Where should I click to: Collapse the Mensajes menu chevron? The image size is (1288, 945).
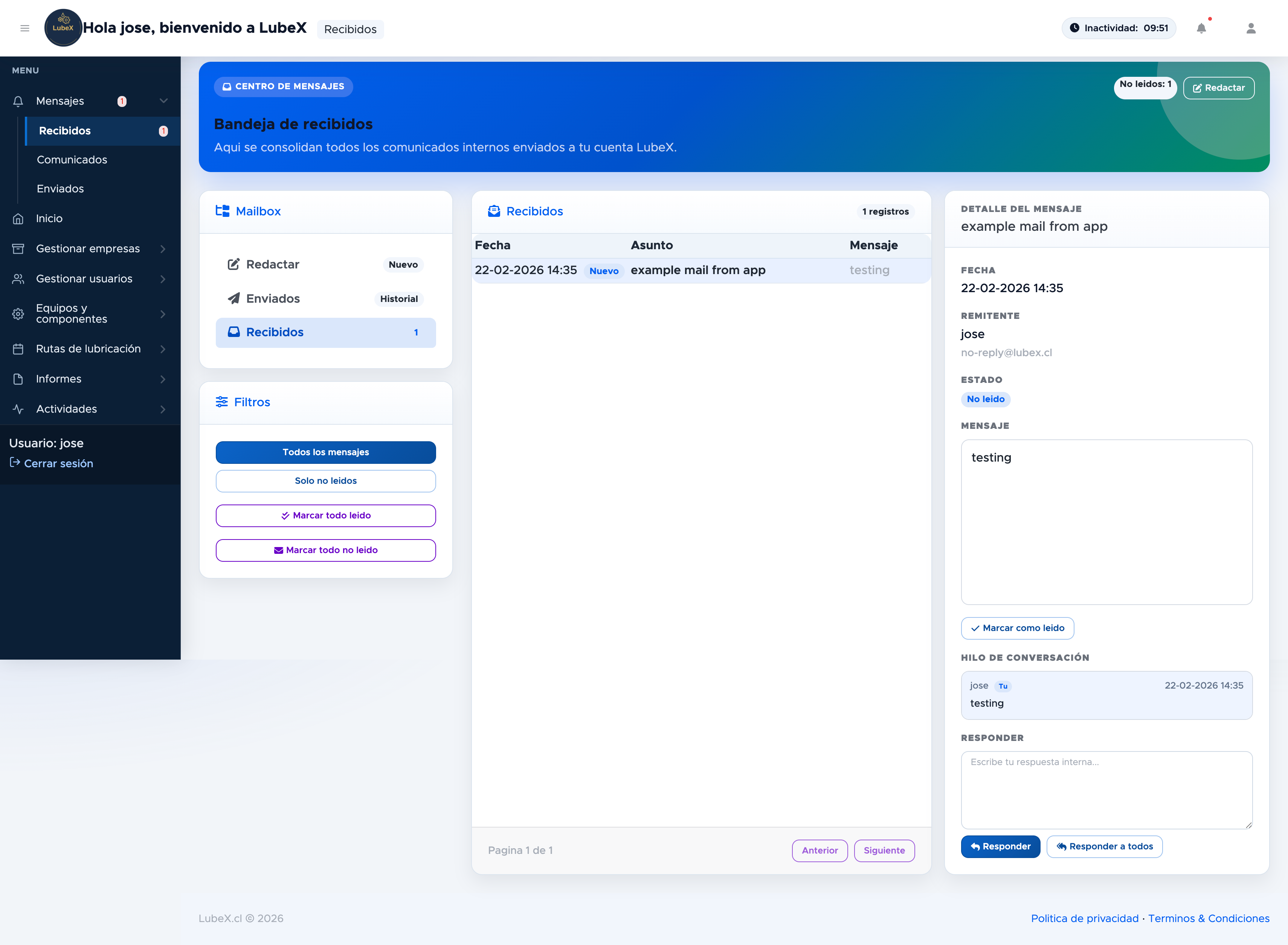point(164,101)
